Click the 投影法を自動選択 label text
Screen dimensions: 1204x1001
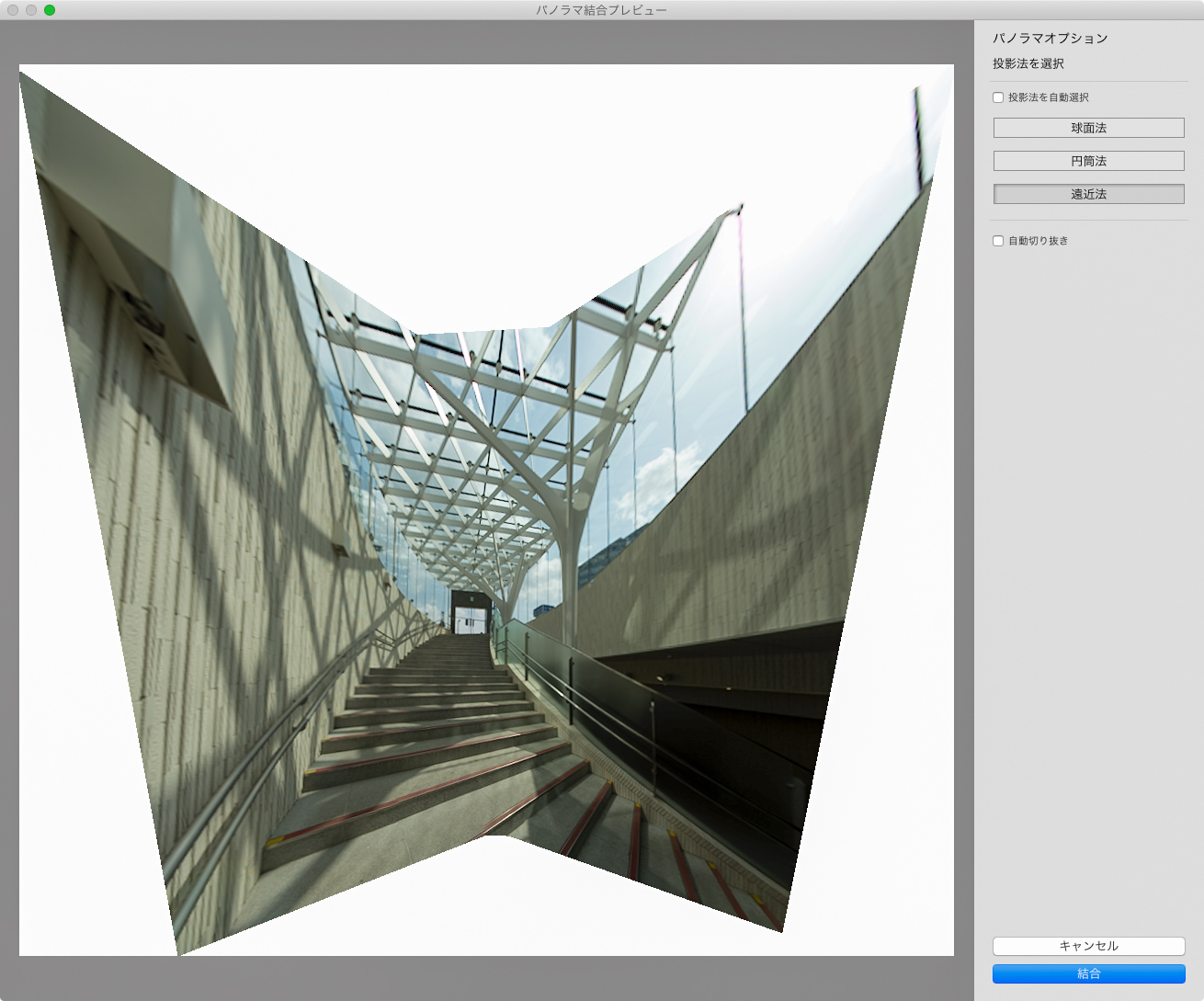1048,97
